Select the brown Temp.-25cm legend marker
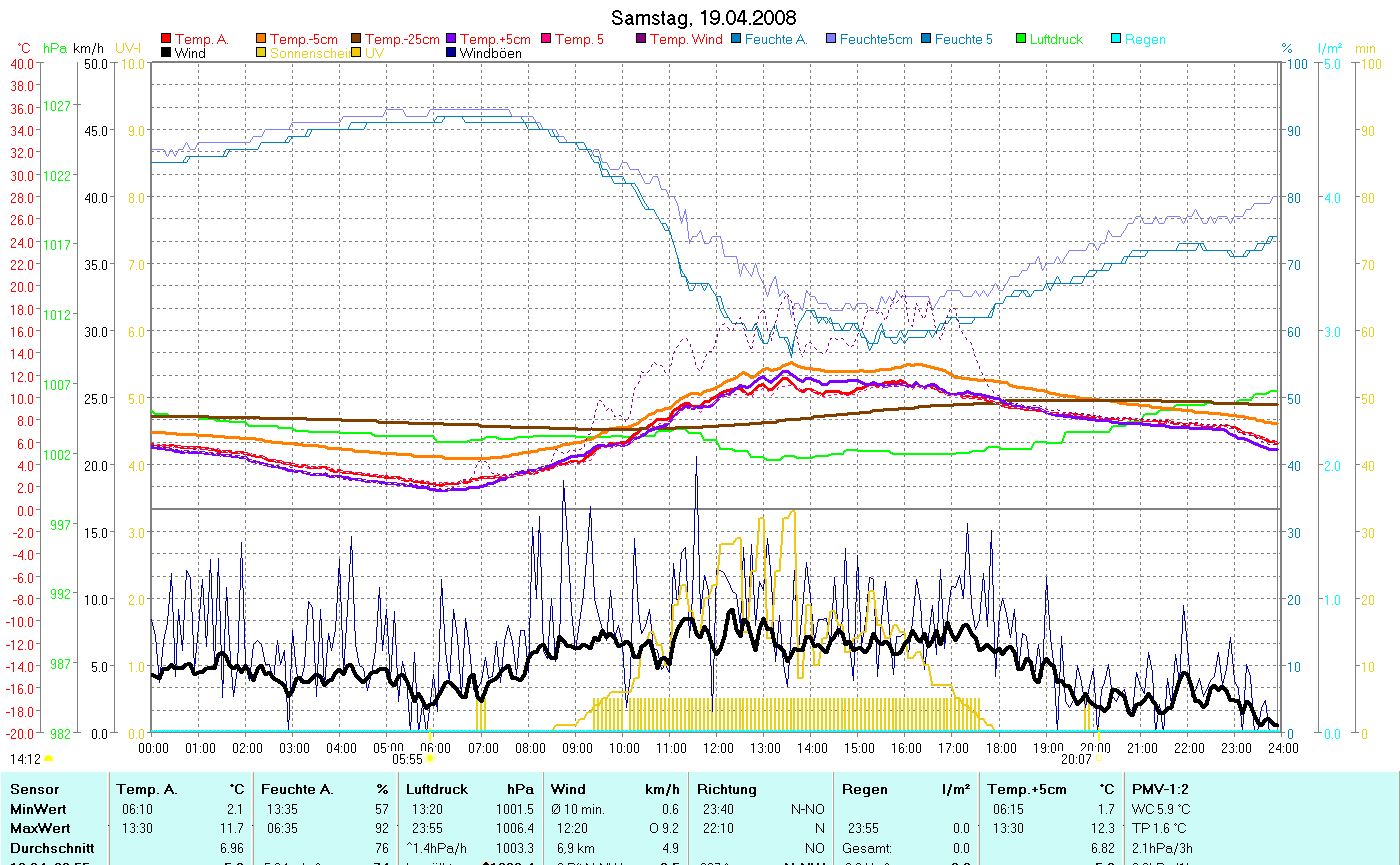Image resolution: width=1400 pixels, height=865 pixels. (x=356, y=40)
